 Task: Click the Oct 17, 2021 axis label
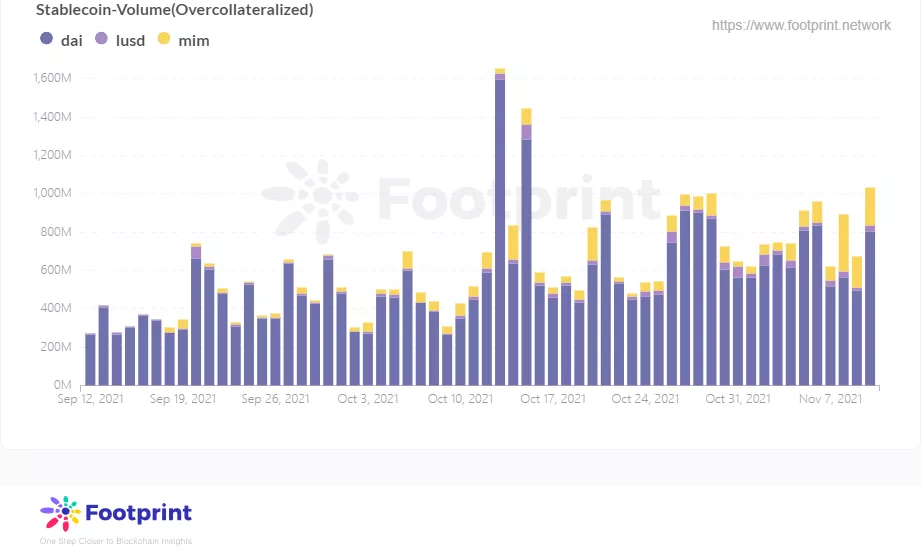[x=553, y=399]
